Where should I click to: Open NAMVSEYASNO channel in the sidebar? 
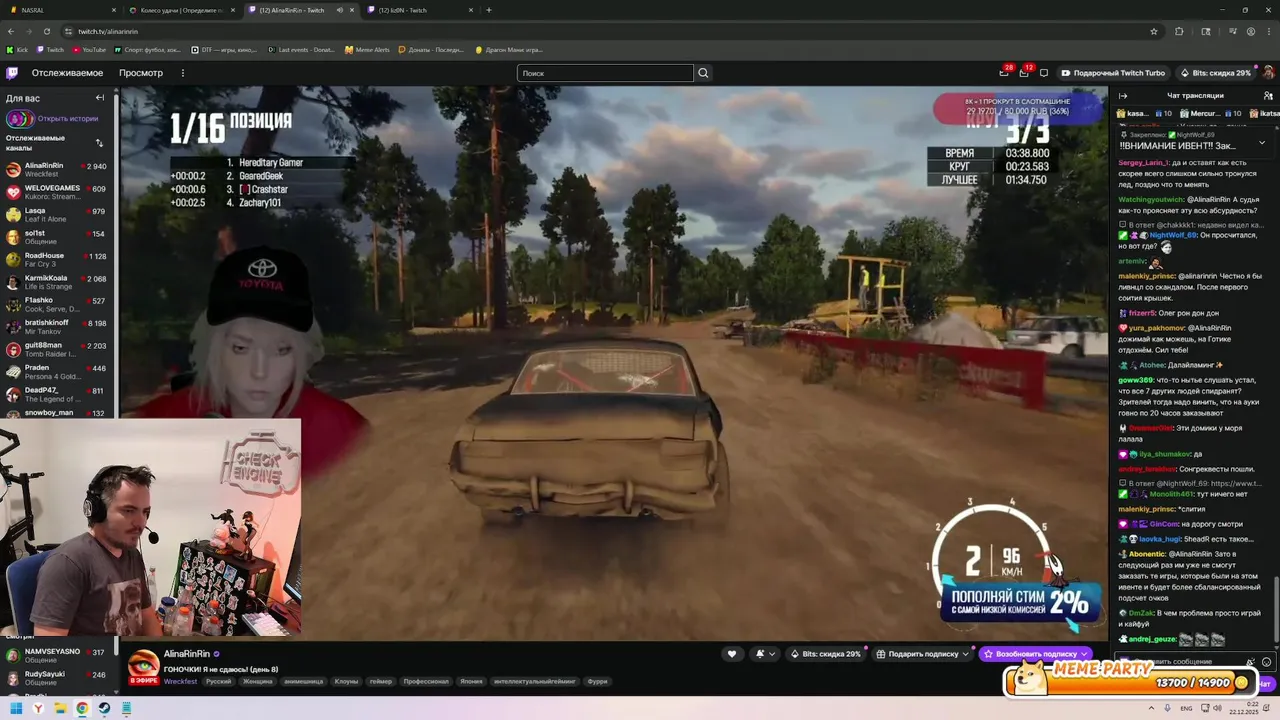tap(58, 655)
